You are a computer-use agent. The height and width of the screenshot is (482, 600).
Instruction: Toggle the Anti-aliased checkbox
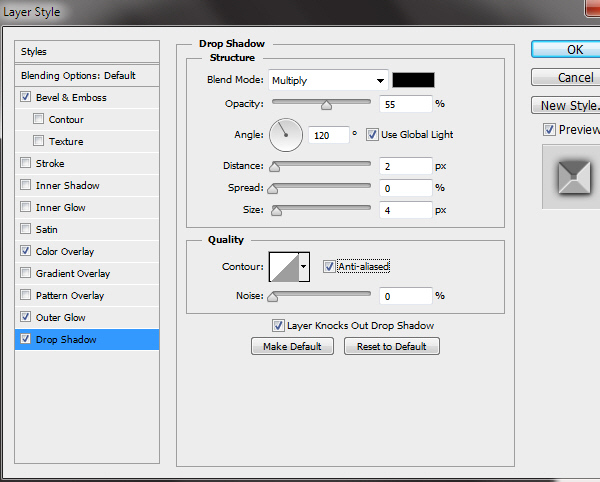tap(329, 266)
